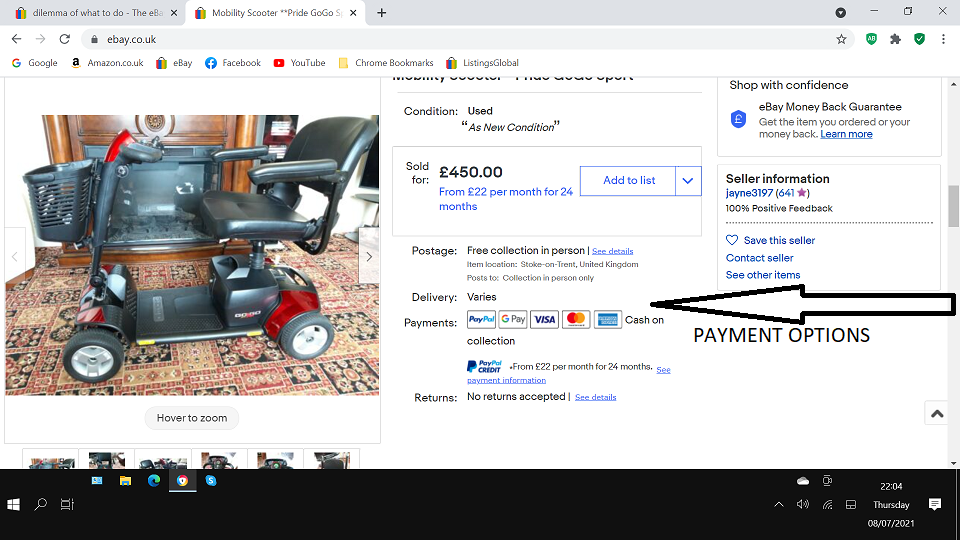Screen dimensions: 960x540
Task: Open the Amazon.co.uk bookmark
Action: point(107,63)
